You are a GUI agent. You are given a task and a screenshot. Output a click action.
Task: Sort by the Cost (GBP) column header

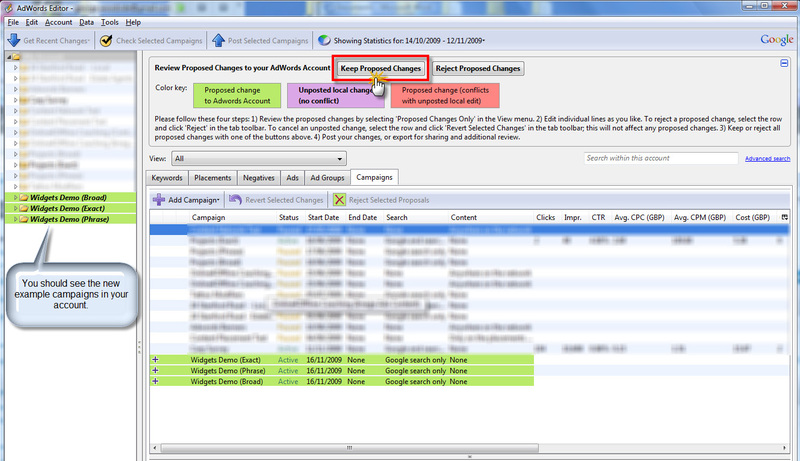[x=754, y=217]
